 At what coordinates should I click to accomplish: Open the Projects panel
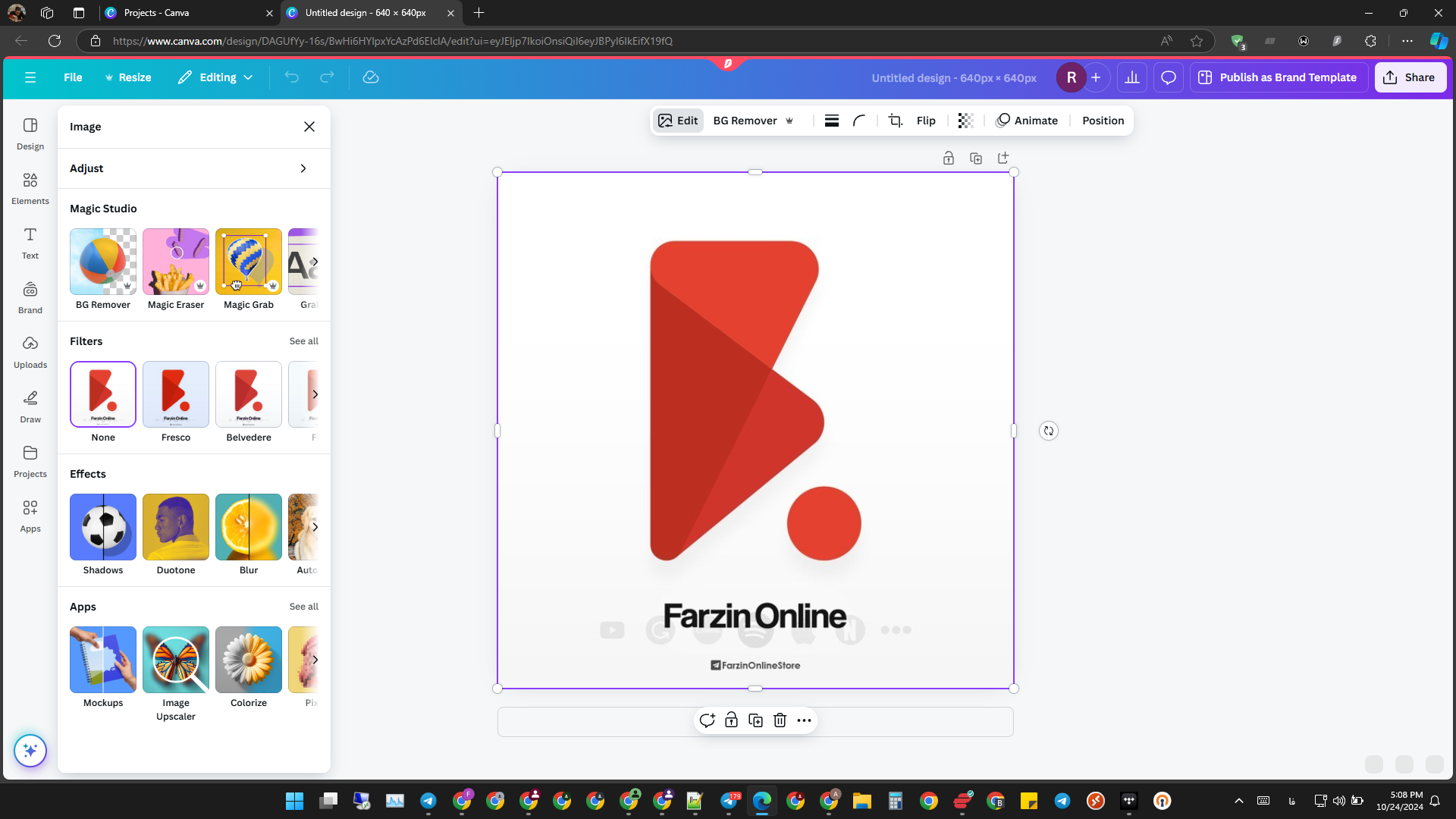pyautogui.click(x=30, y=461)
